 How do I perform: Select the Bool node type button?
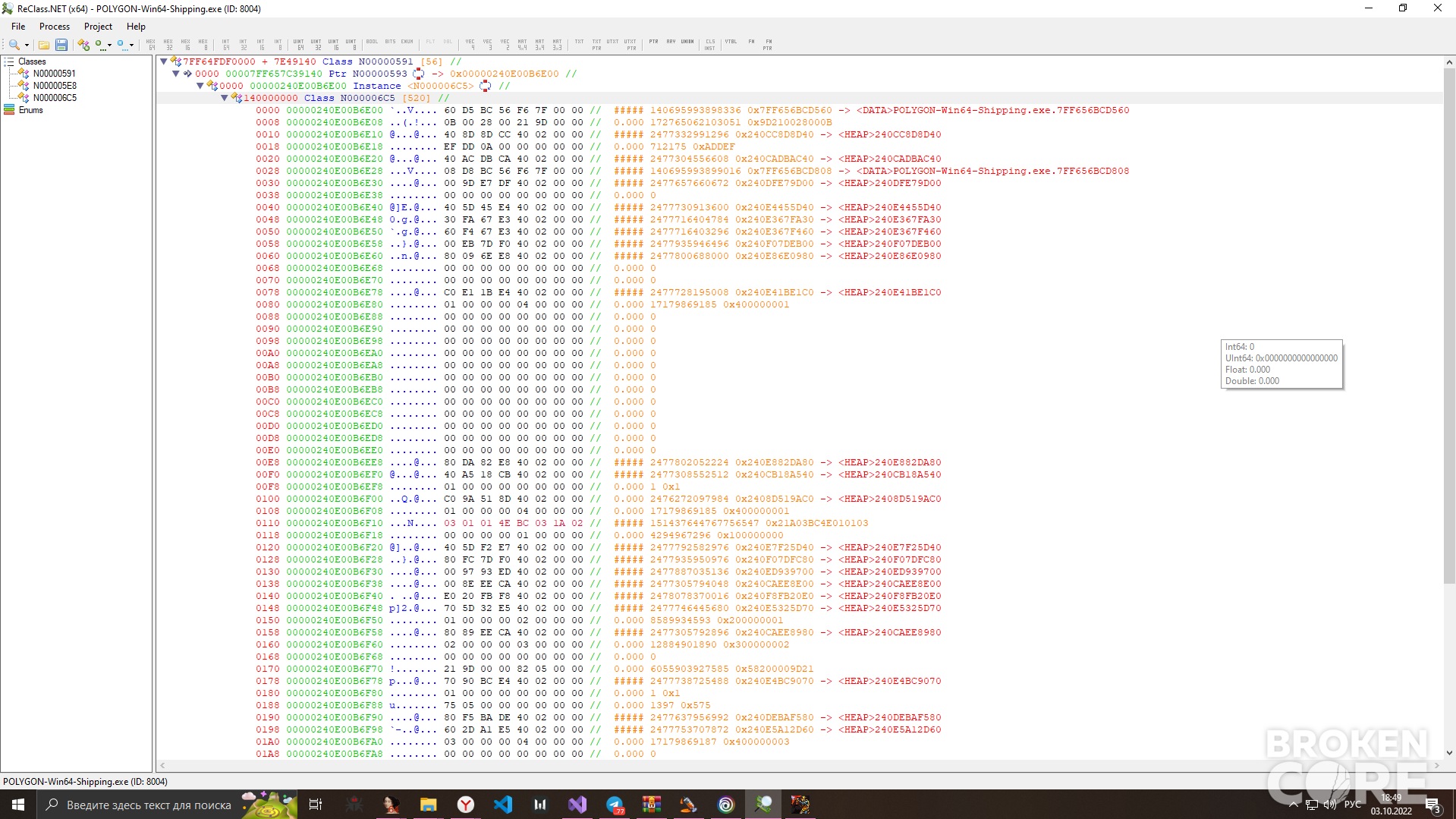372,43
